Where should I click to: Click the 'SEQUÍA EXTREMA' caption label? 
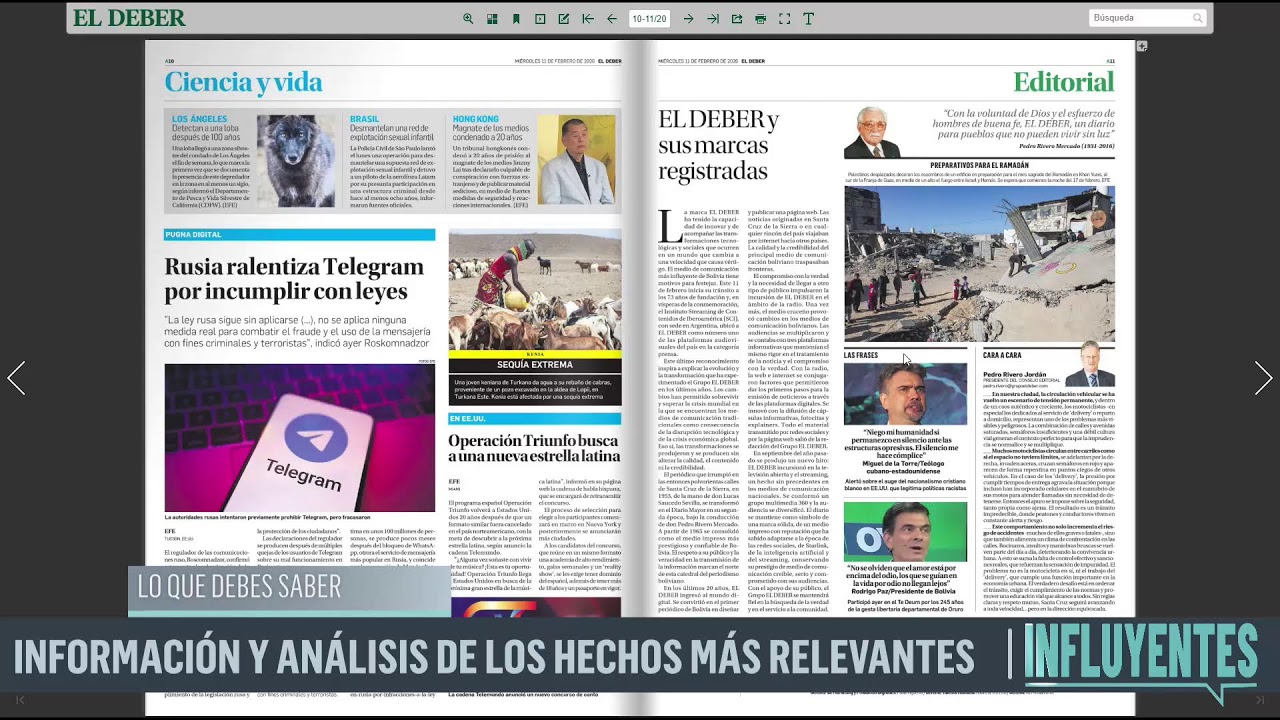[535, 365]
